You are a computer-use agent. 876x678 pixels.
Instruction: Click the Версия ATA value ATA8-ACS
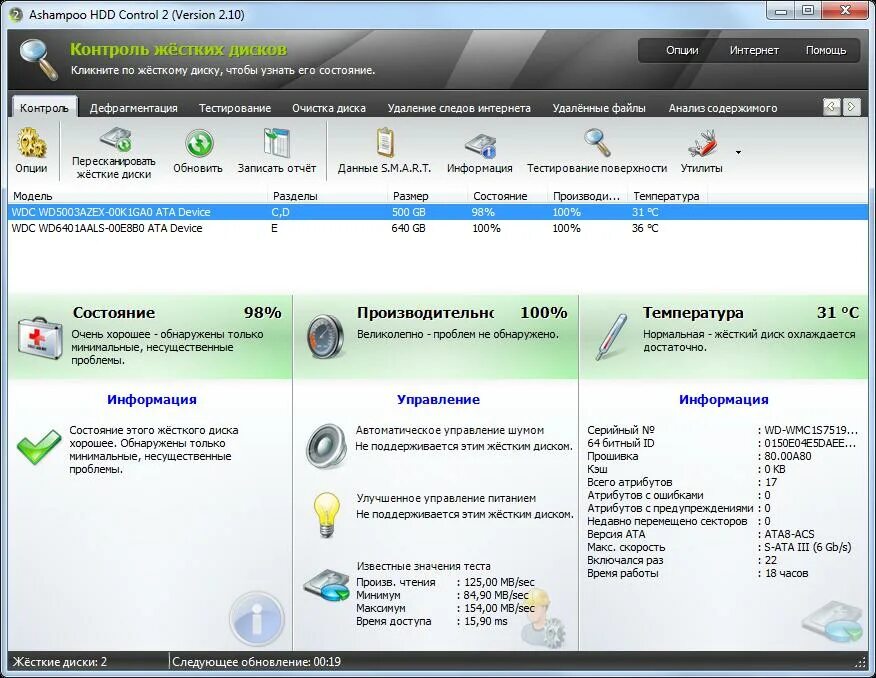coord(789,534)
